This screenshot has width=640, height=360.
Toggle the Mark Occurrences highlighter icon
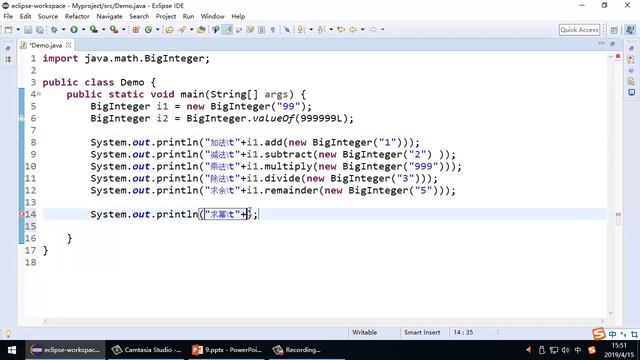(x=227, y=29)
